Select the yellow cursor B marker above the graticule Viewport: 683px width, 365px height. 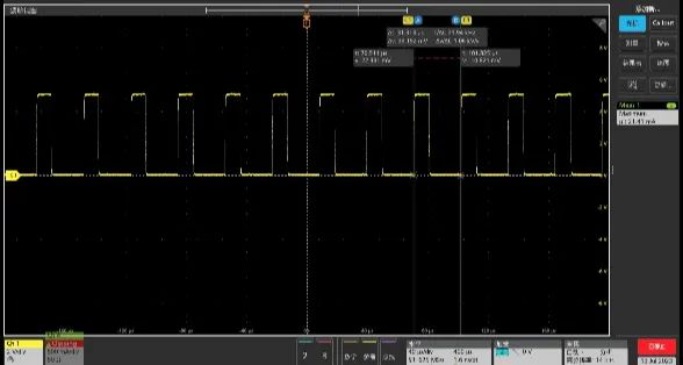pos(467,20)
